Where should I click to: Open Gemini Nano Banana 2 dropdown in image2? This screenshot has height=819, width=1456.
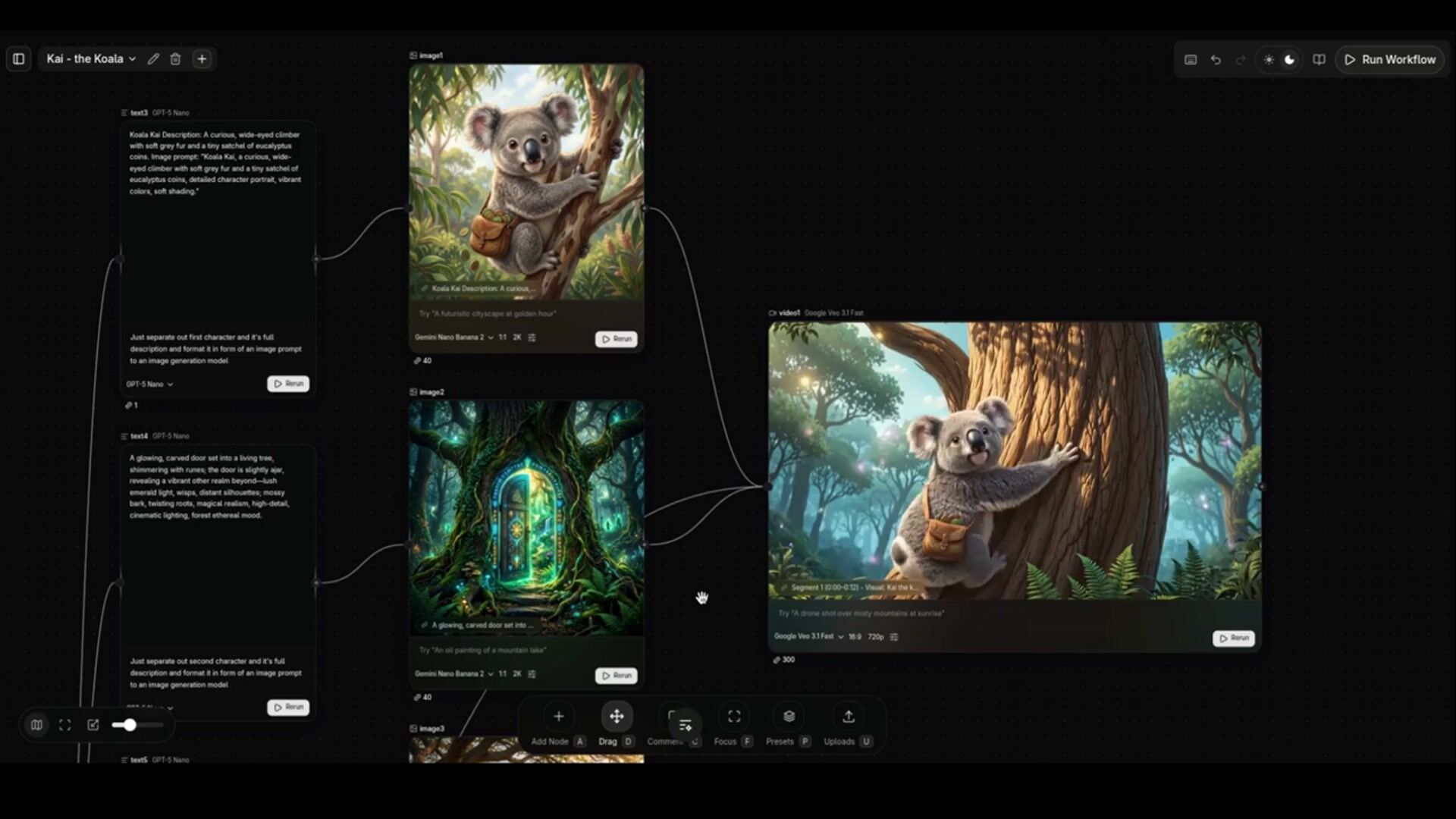pyautogui.click(x=453, y=674)
